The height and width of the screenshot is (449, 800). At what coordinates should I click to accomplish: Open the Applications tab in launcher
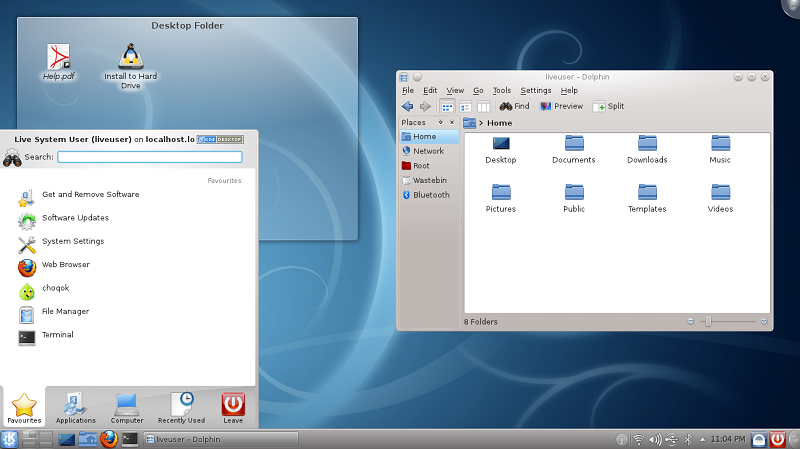point(76,405)
